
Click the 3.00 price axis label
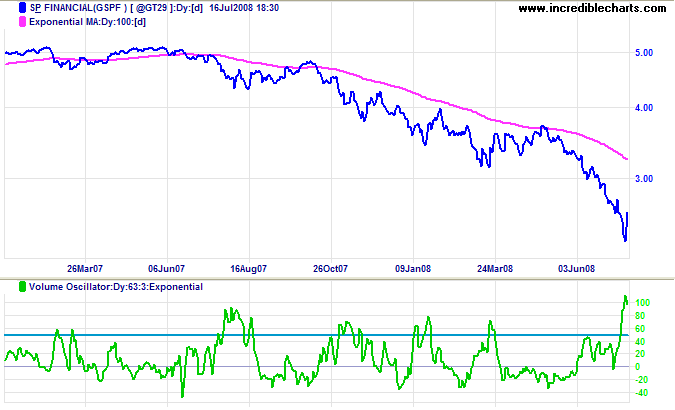point(644,179)
